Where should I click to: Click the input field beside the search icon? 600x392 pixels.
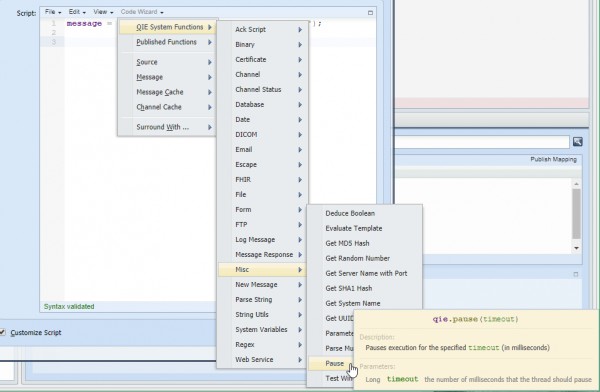coord(482,142)
